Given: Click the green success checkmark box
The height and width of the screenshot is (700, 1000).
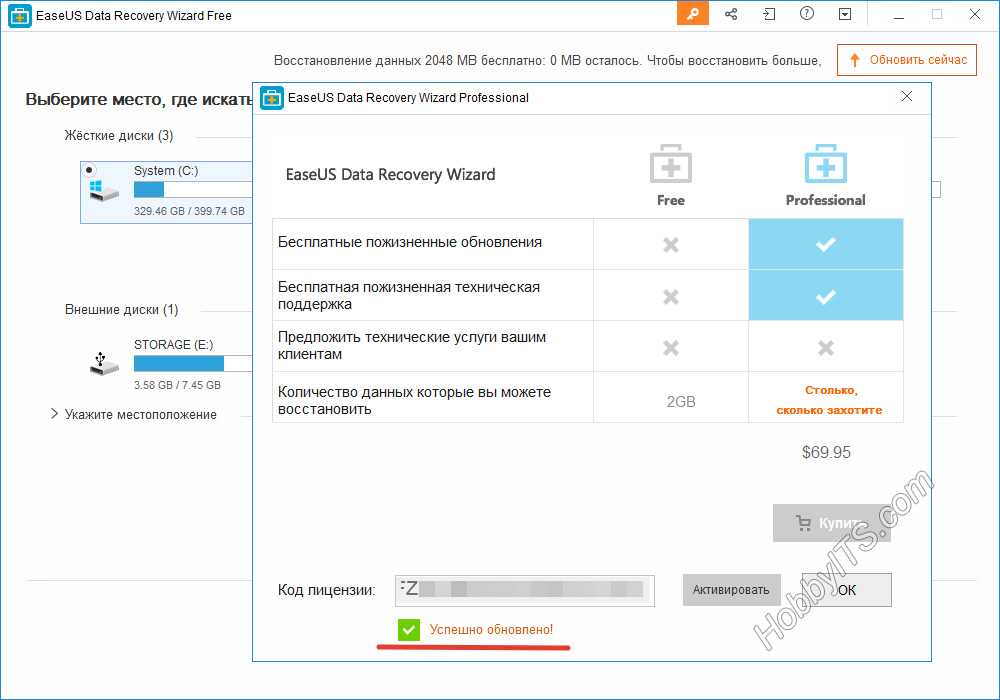Looking at the screenshot, I should tap(408, 629).
